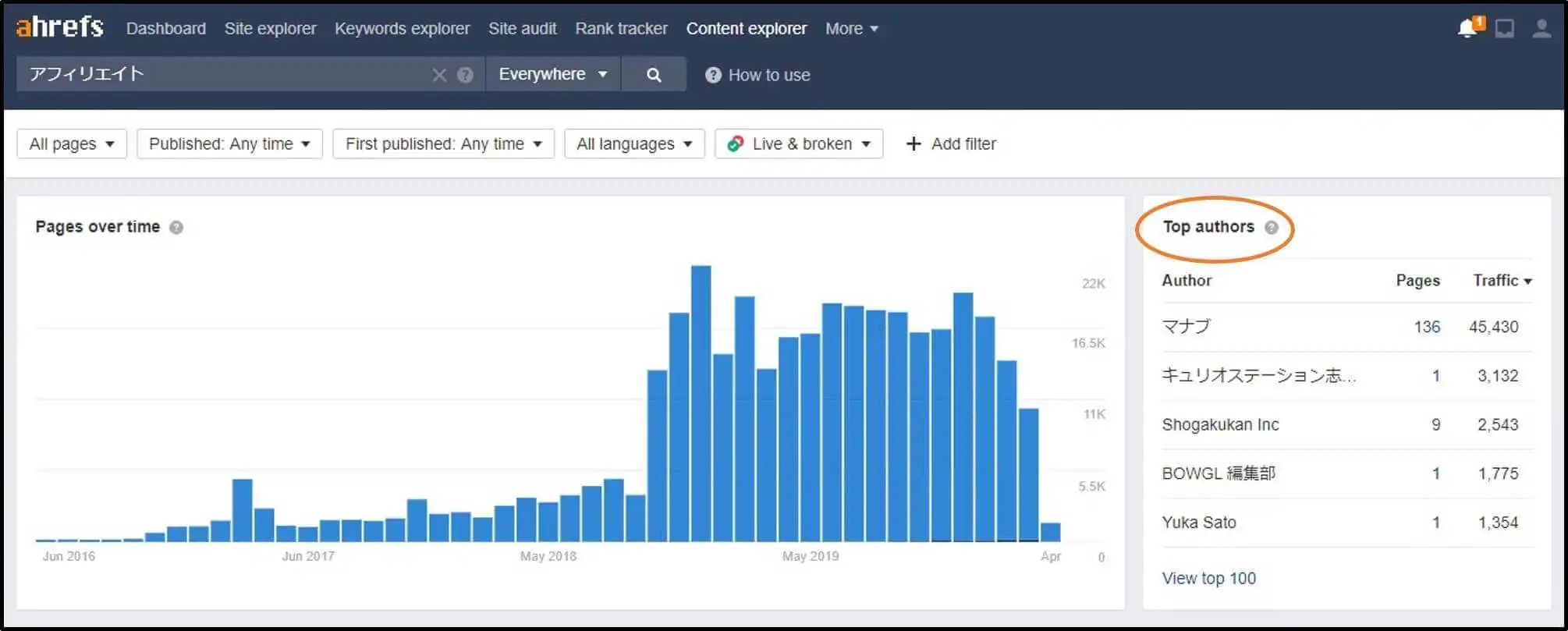
Task: Expand the All pages filter
Action: (72, 144)
